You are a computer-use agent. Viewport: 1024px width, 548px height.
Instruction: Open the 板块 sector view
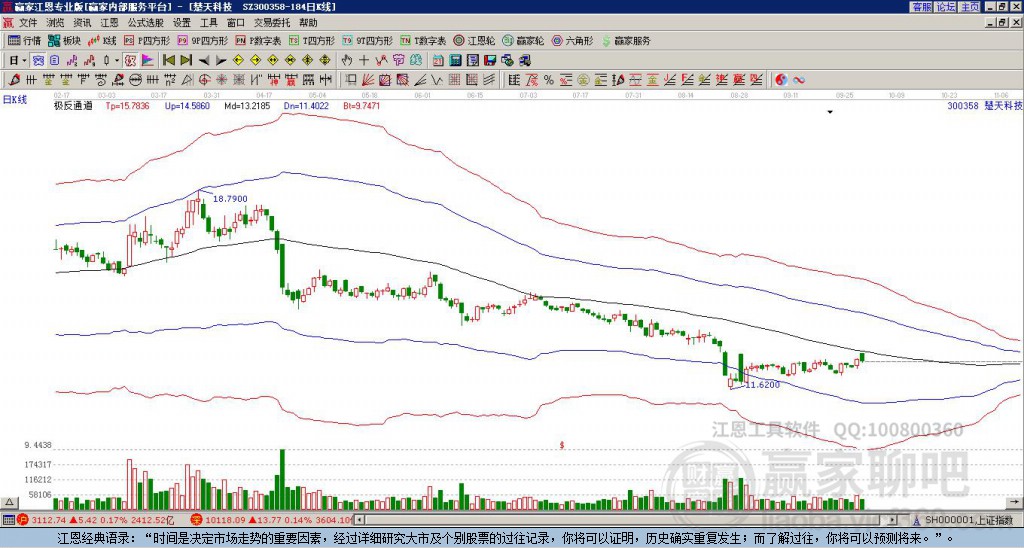pos(64,40)
